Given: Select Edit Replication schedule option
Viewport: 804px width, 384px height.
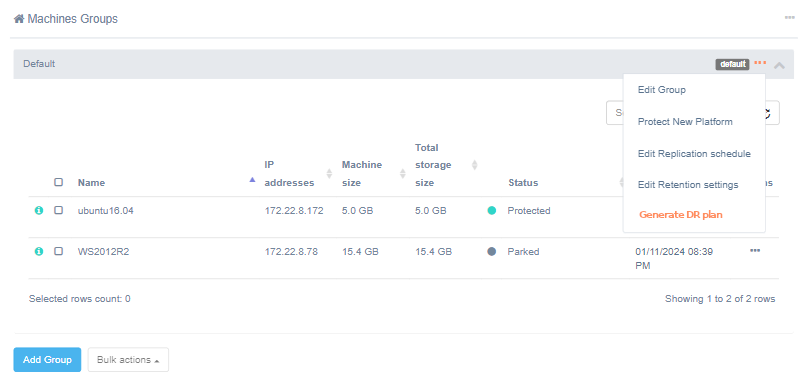Looking at the screenshot, I should [x=694, y=154].
